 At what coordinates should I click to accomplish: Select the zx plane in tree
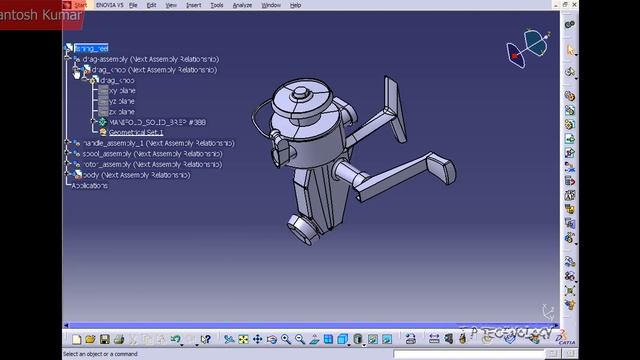point(122,112)
